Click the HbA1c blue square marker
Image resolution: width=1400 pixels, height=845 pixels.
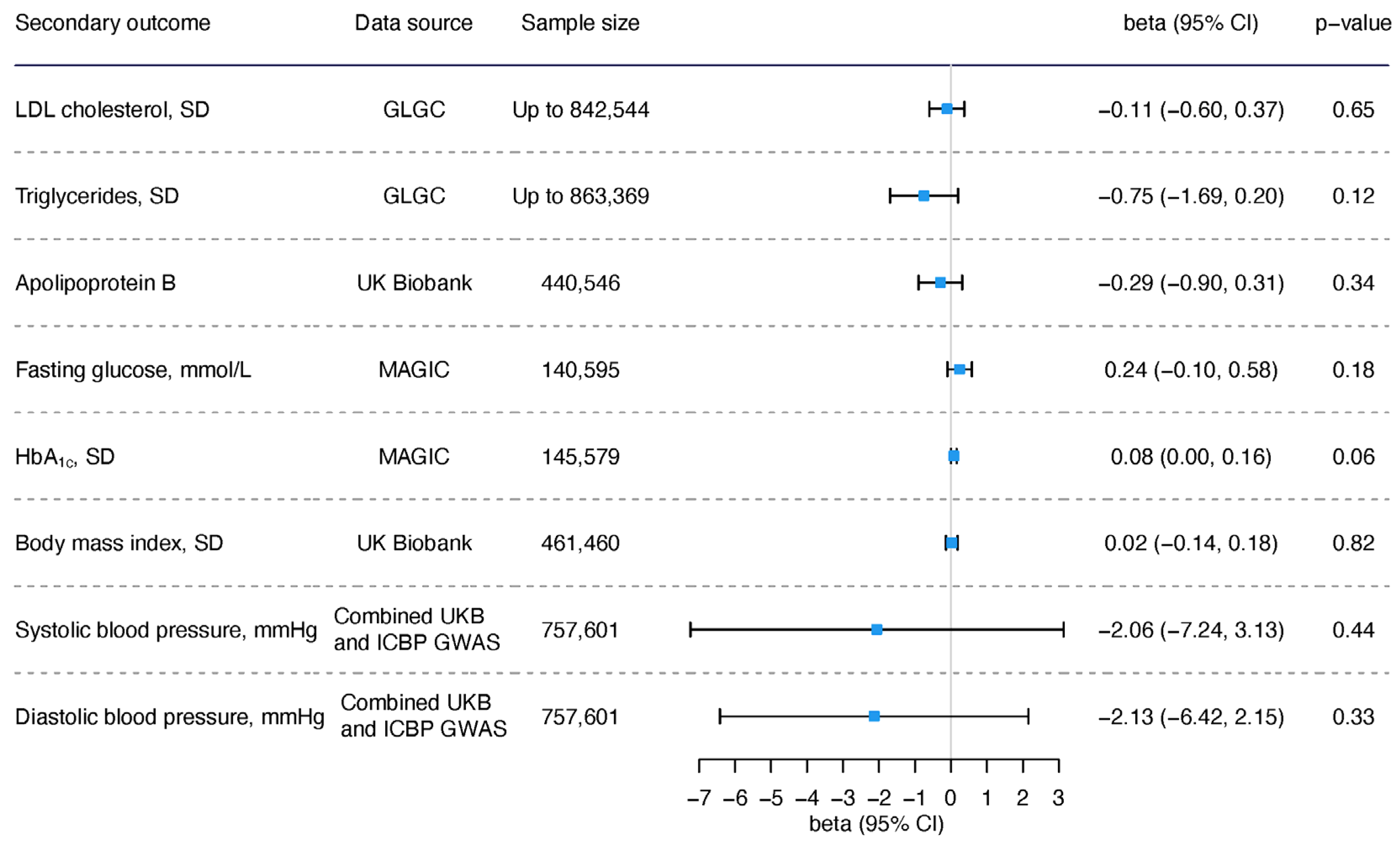(x=954, y=456)
